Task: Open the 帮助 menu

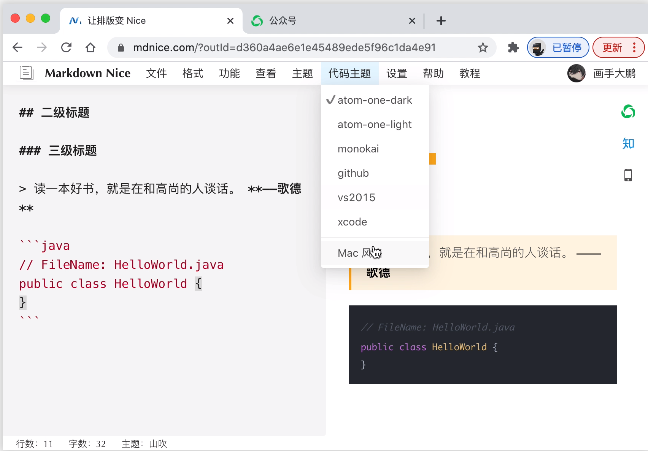Action: point(433,74)
